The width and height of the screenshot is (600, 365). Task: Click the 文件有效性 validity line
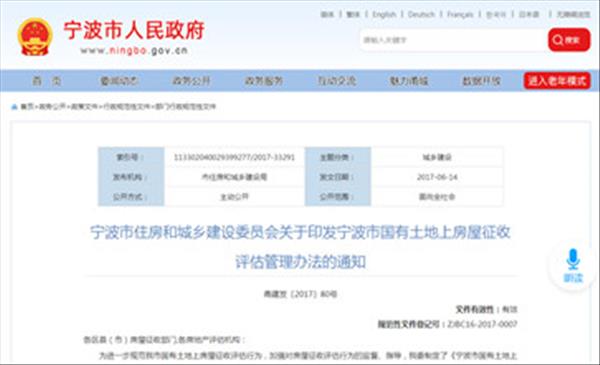[486, 309]
